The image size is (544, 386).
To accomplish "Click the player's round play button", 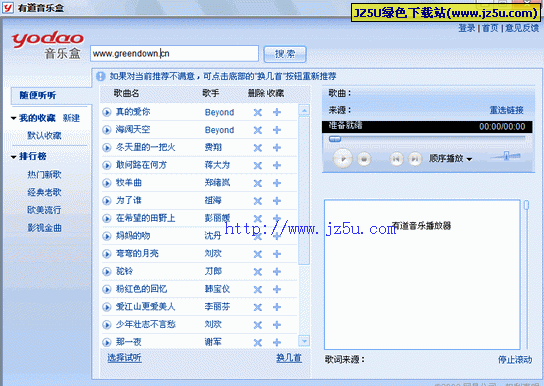I will coord(343,159).
